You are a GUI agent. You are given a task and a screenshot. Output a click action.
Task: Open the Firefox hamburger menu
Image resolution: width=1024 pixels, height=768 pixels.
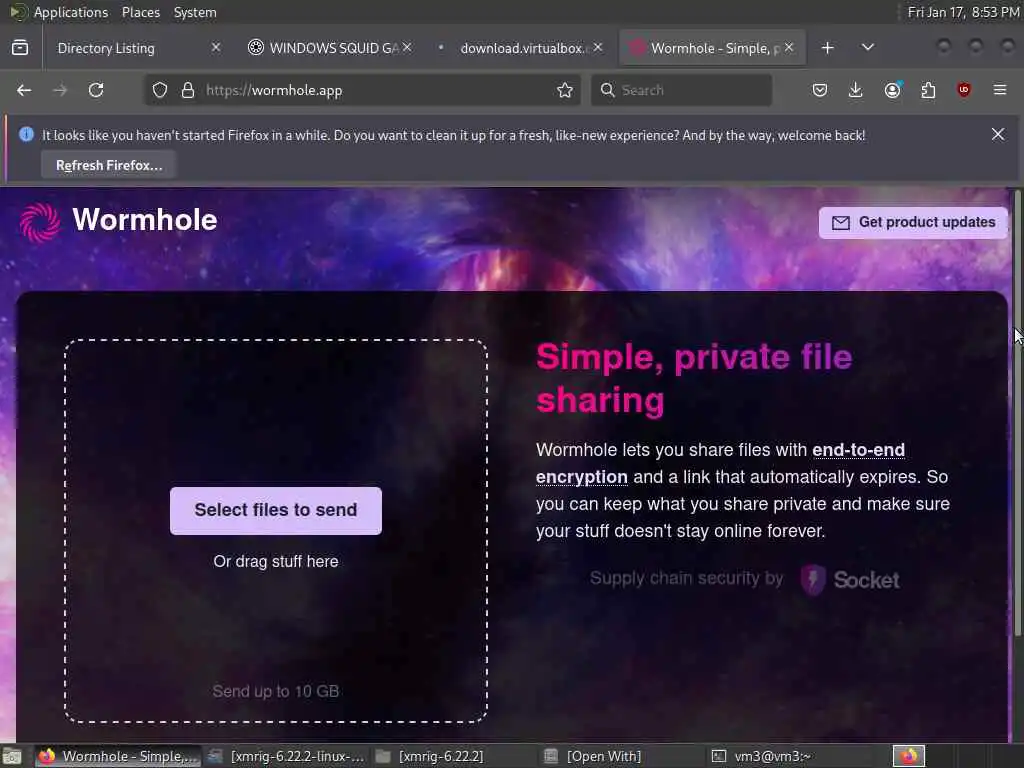pyautogui.click(x=1000, y=90)
